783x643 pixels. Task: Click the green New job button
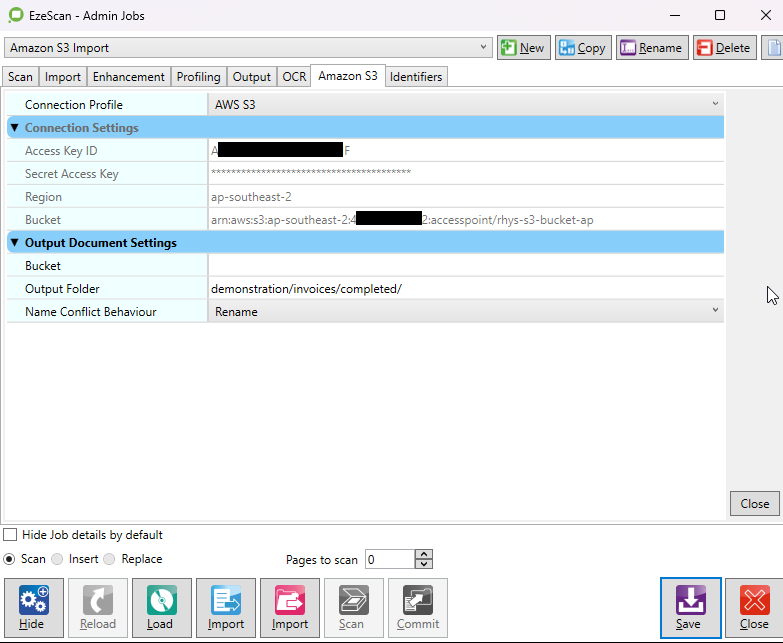click(x=524, y=48)
